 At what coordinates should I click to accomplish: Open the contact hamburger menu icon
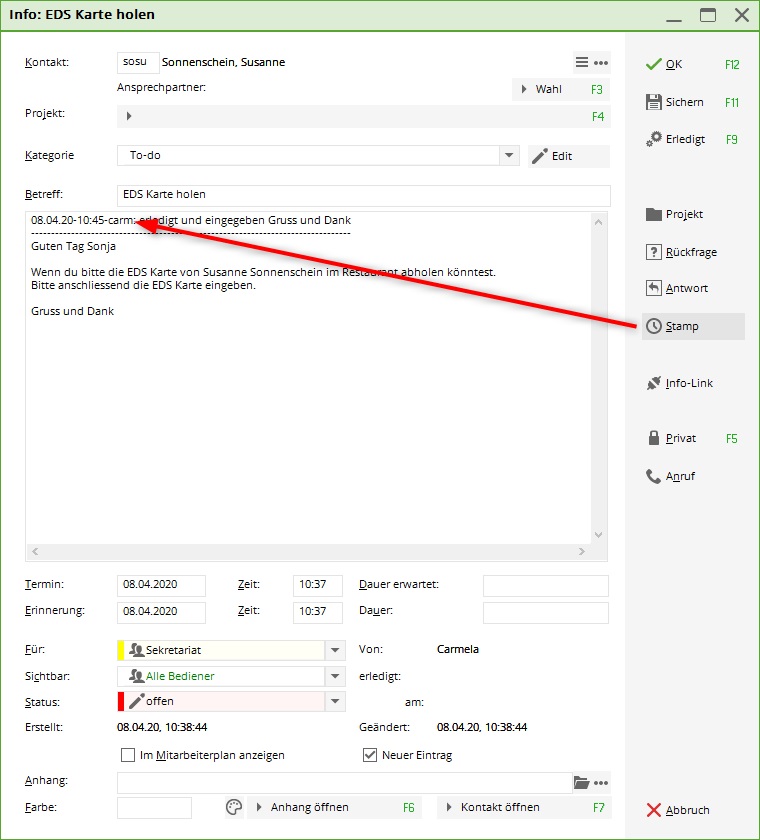pyautogui.click(x=582, y=62)
